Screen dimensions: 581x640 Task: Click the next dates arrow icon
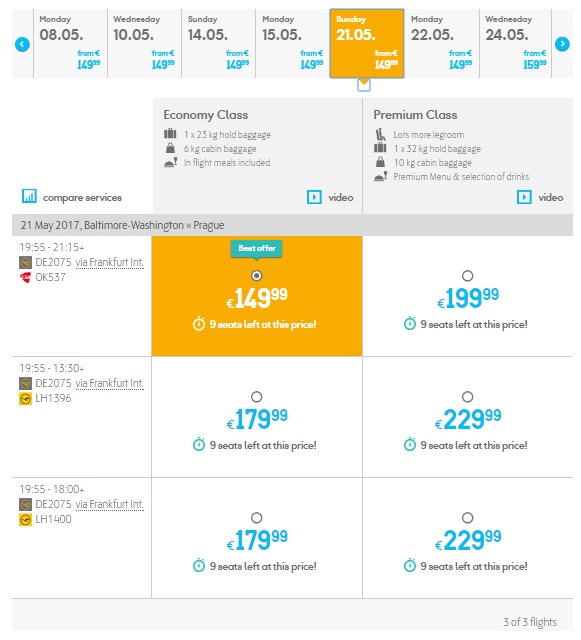pos(562,44)
